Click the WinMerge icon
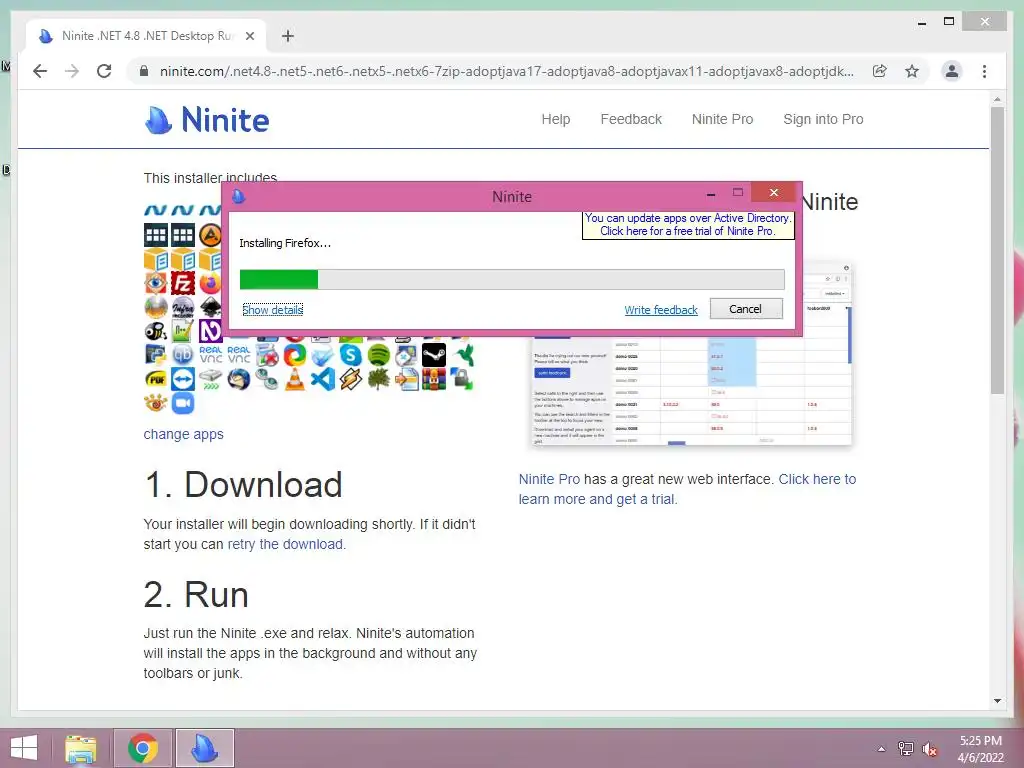Viewport: 1024px width, 768px height. click(406, 379)
